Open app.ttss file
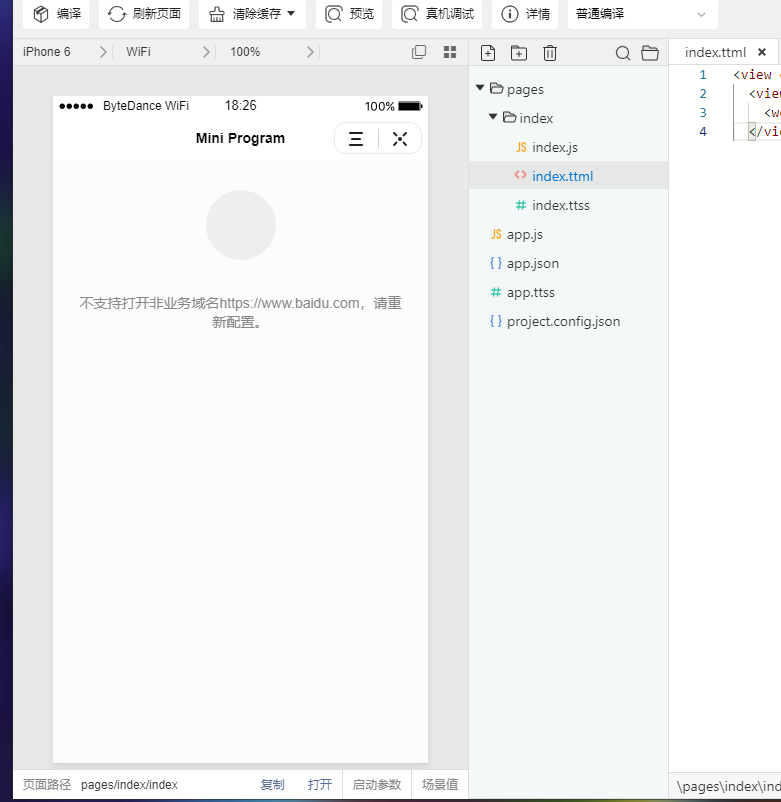The image size is (781, 802). (568, 293)
